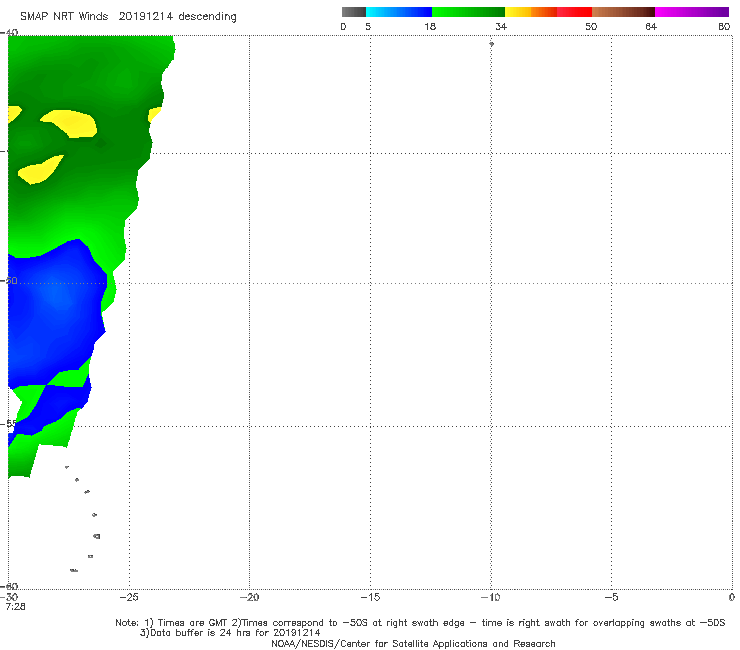Click the yellow-orange segment of the color bar

coord(531,12)
